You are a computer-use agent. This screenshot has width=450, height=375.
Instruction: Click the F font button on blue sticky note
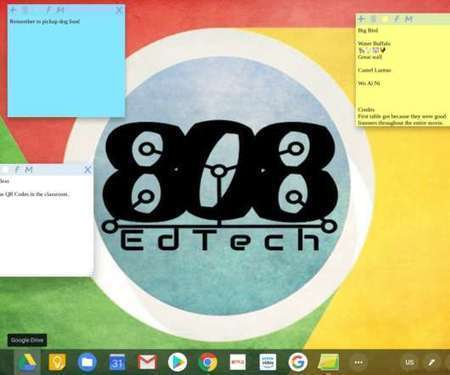(48, 10)
